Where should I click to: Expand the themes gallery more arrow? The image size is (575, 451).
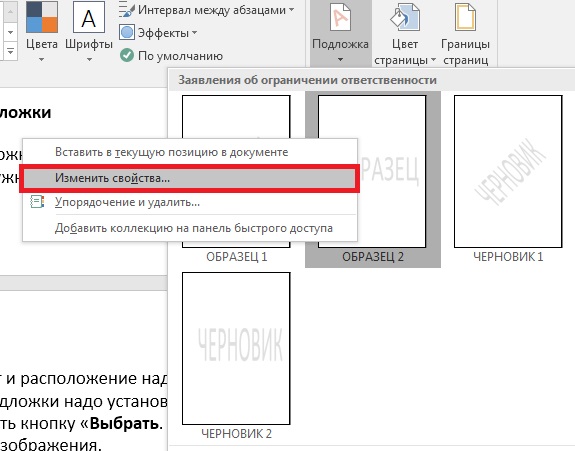click(10, 51)
